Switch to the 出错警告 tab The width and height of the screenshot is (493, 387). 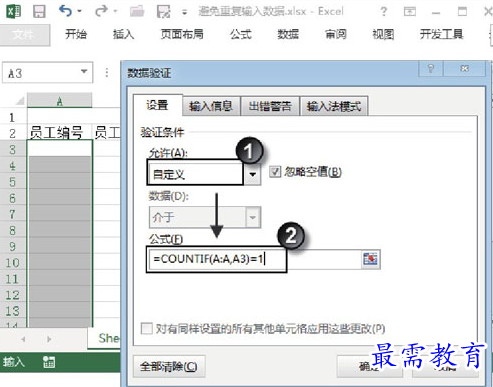(270, 106)
